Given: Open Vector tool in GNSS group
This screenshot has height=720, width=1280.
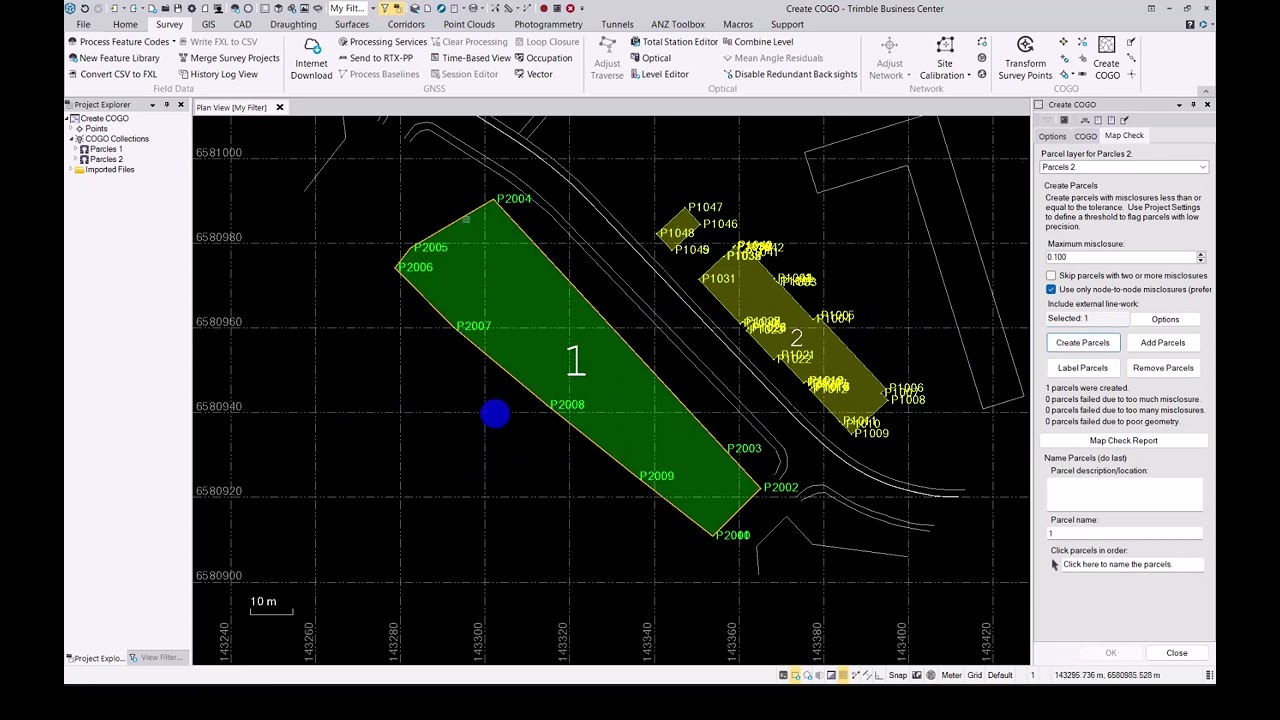Looking at the screenshot, I should click(x=533, y=74).
